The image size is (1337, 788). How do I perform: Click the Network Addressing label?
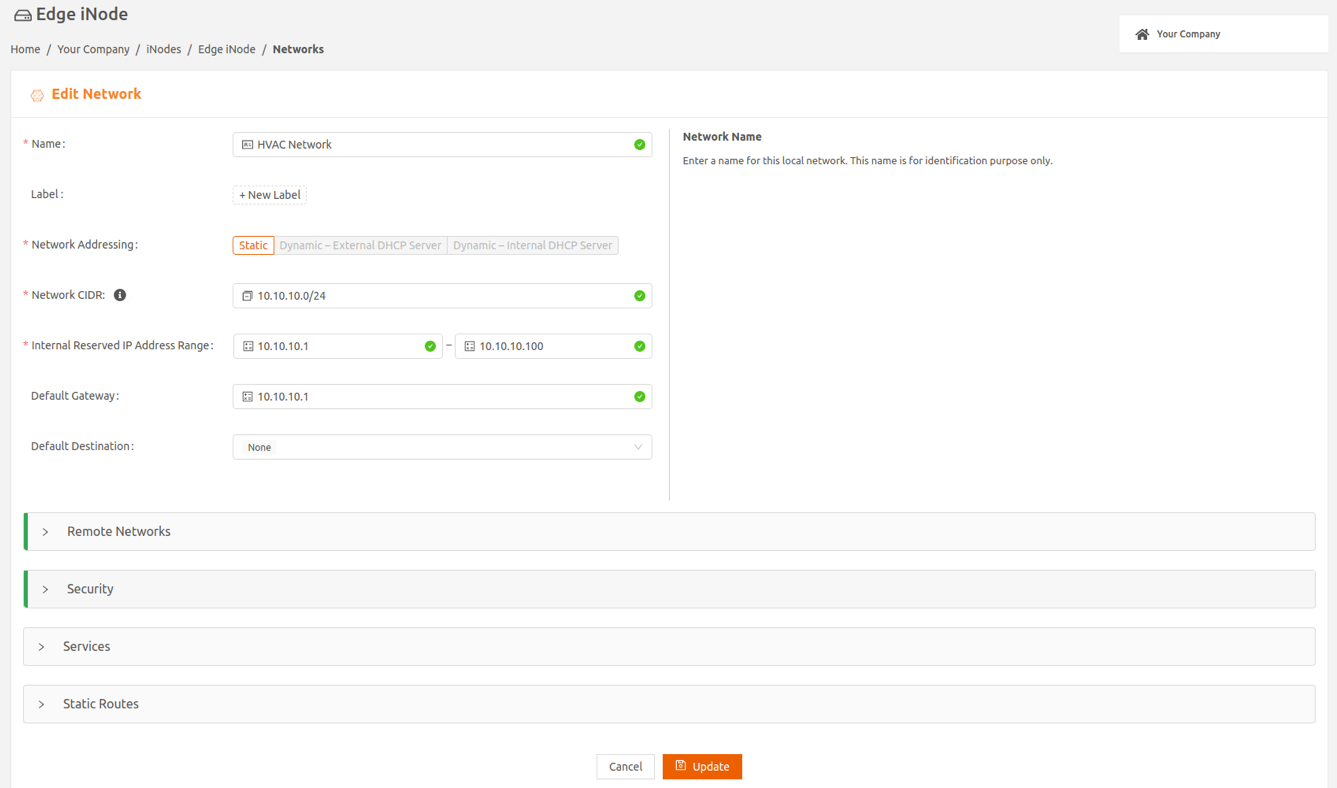[85, 245]
